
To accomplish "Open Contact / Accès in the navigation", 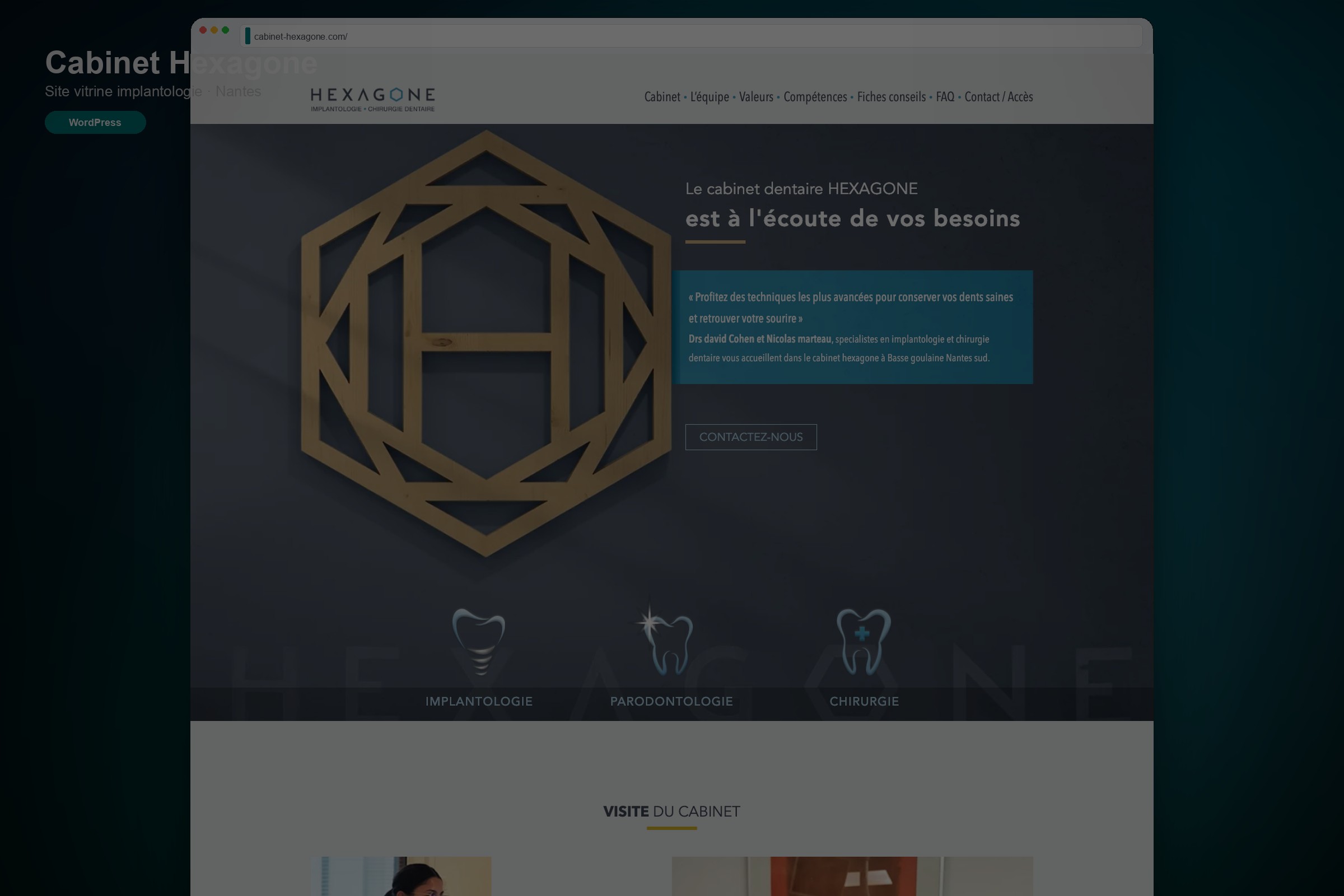I will (998, 96).
